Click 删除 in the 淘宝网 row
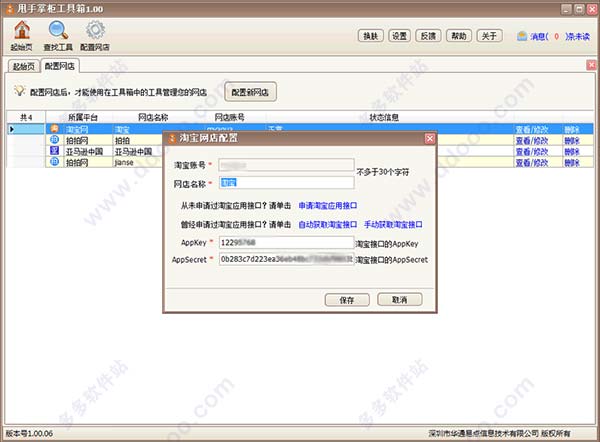The image size is (600, 442). tap(572, 129)
